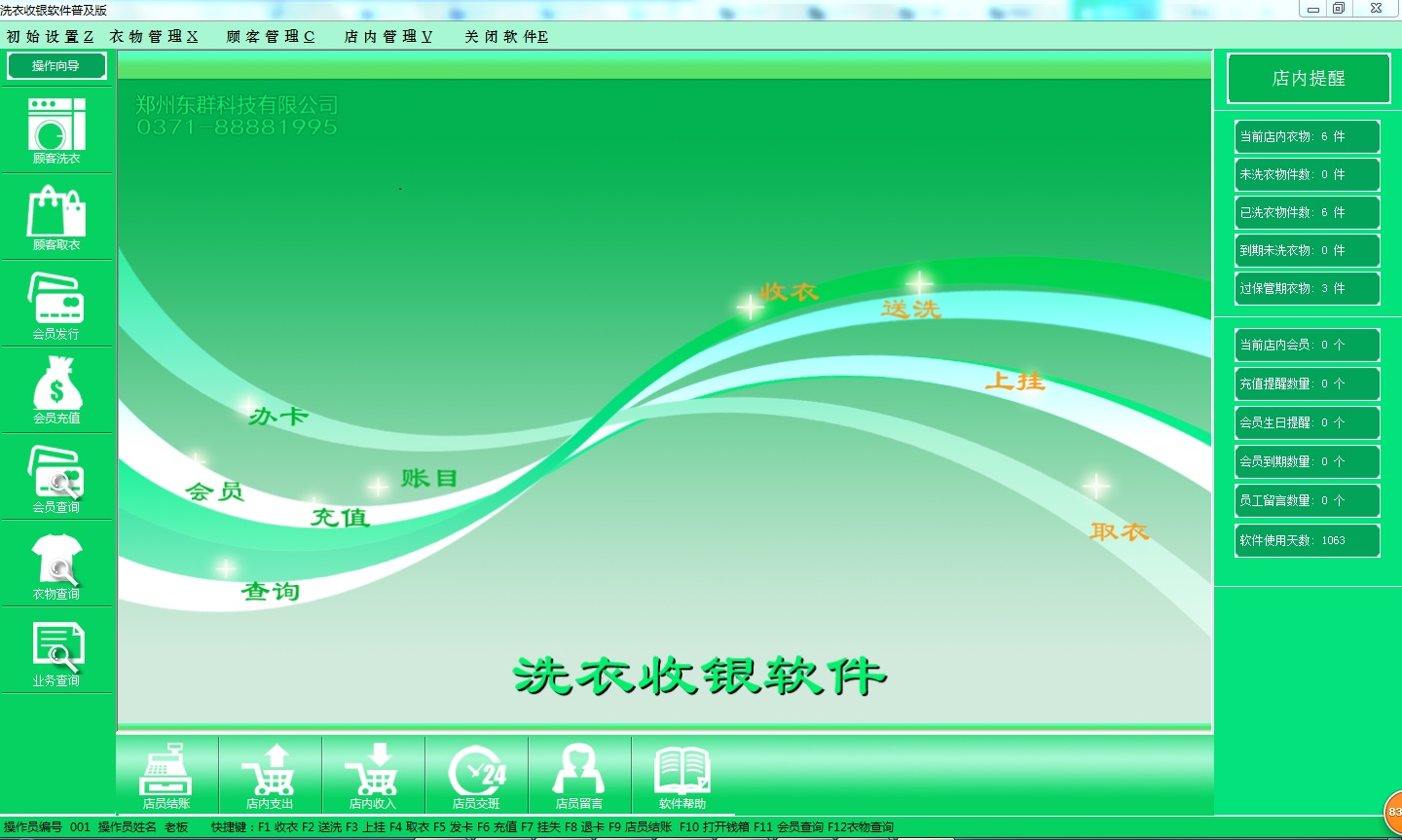
Task: Click the orange badge in bottom-right corner
Action: 1393,811
